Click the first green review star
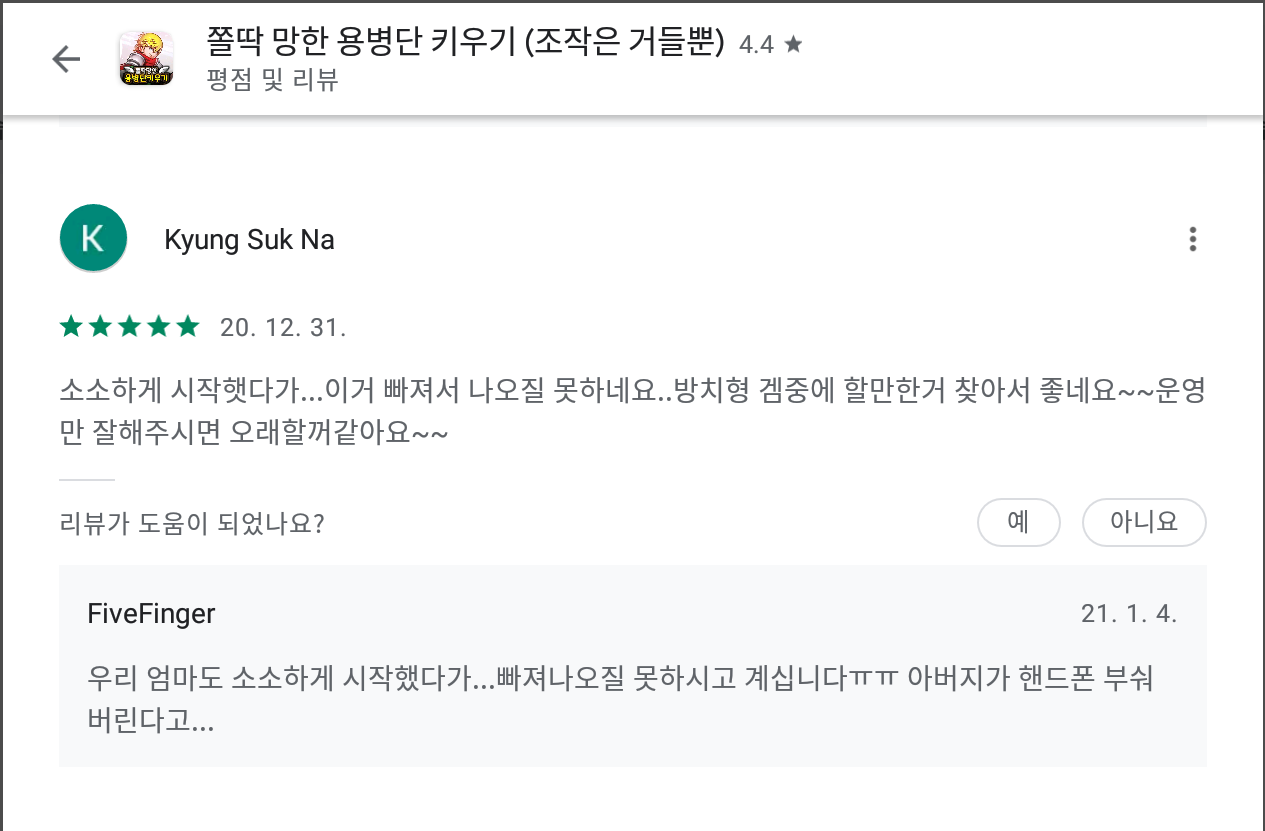Screen dimensions: 1265x831 (71, 327)
